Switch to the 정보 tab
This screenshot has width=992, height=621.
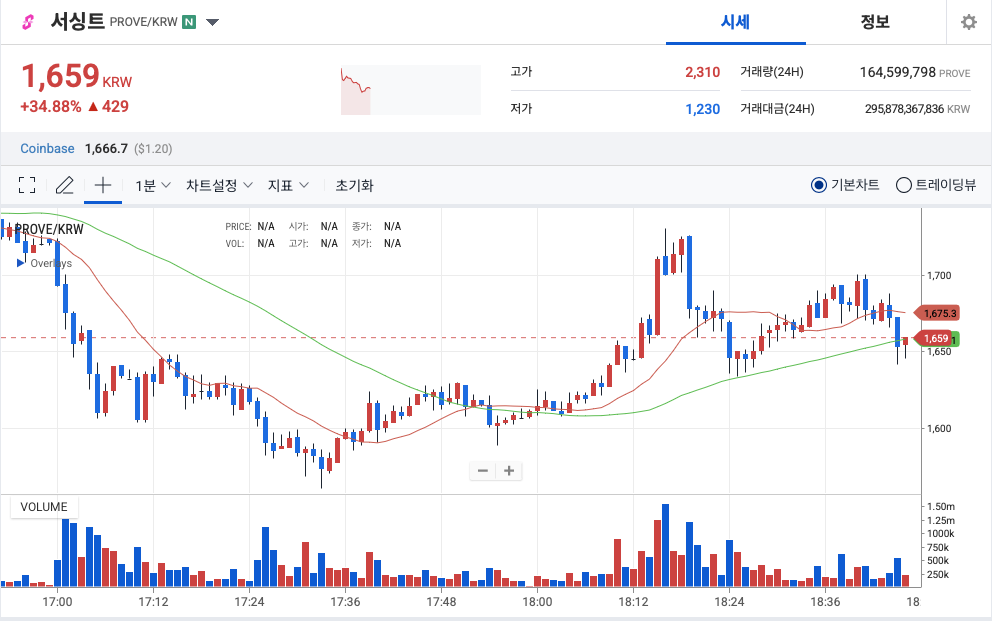point(875,22)
